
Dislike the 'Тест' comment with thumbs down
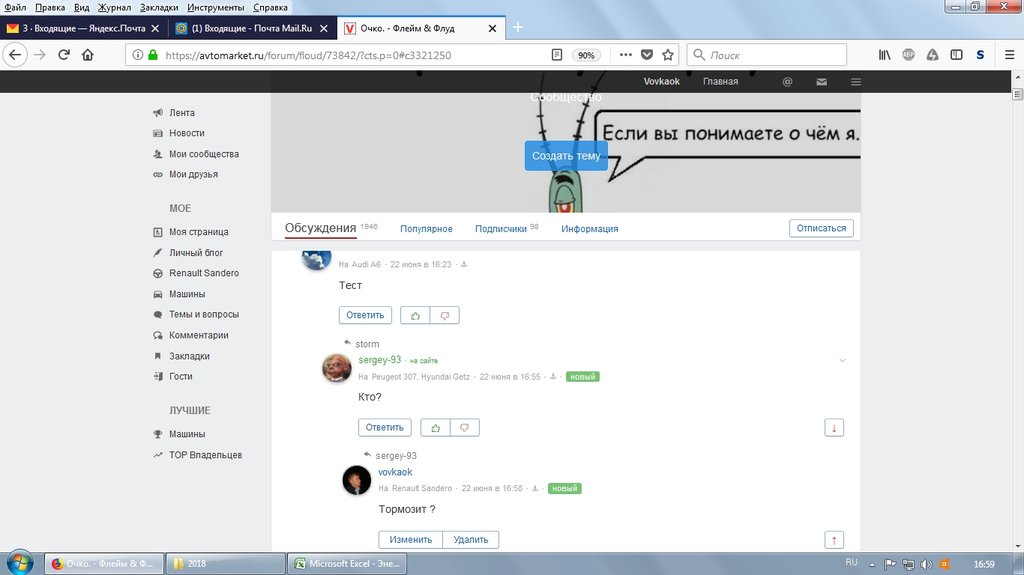(x=445, y=316)
